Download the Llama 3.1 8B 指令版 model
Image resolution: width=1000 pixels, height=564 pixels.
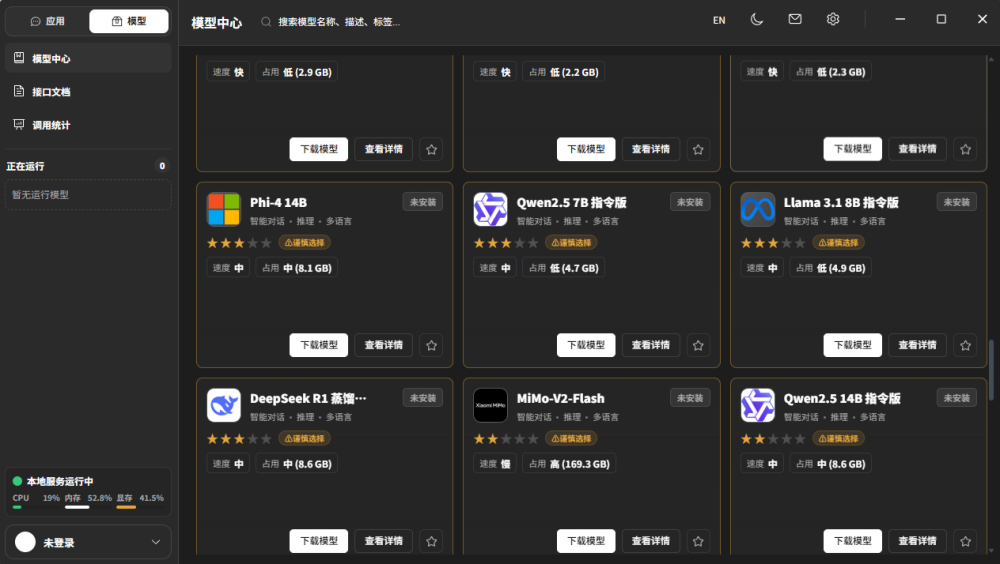(853, 345)
